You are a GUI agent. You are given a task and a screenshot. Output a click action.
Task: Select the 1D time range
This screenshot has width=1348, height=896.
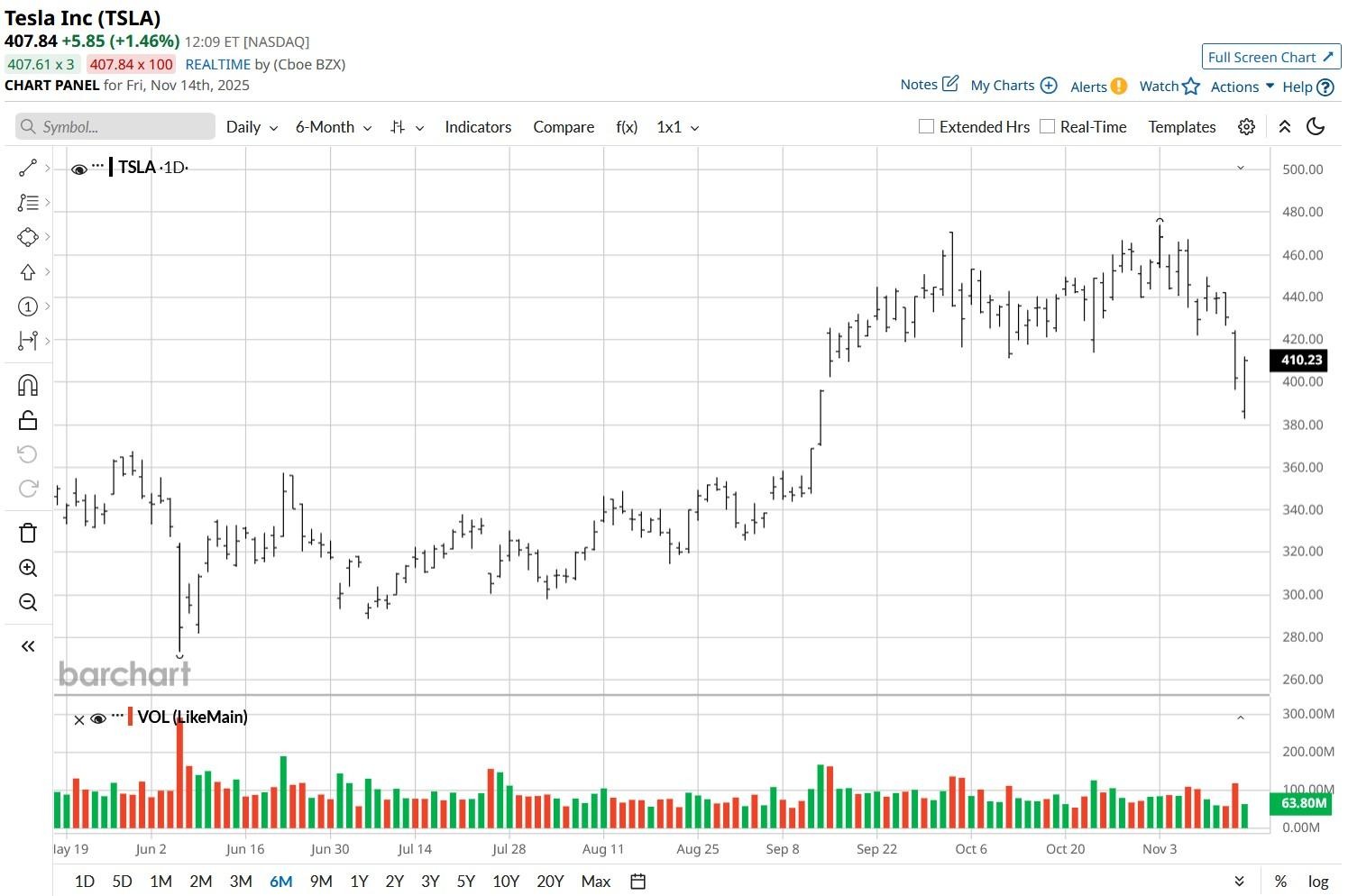(84, 882)
